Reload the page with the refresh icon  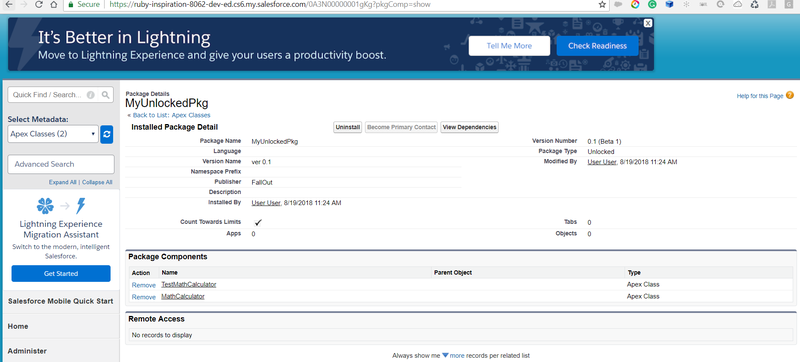click(x=39, y=4)
